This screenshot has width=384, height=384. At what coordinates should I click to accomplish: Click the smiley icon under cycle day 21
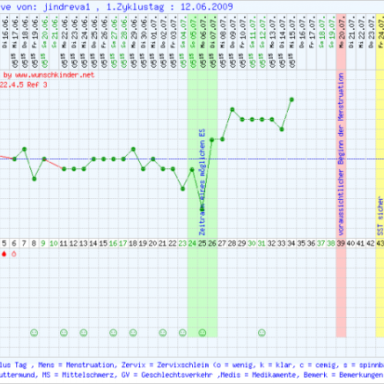click(x=163, y=332)
